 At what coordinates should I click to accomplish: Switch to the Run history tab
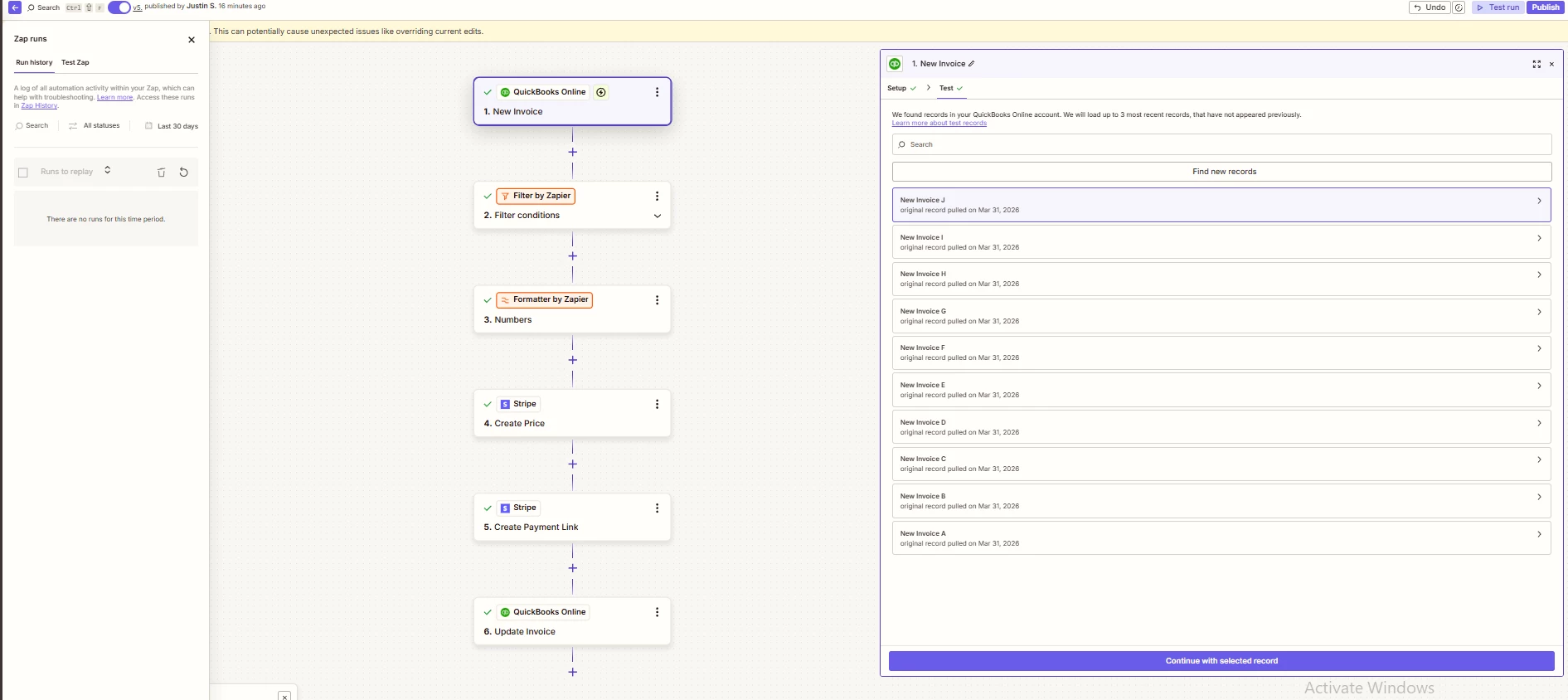[34, 63]
